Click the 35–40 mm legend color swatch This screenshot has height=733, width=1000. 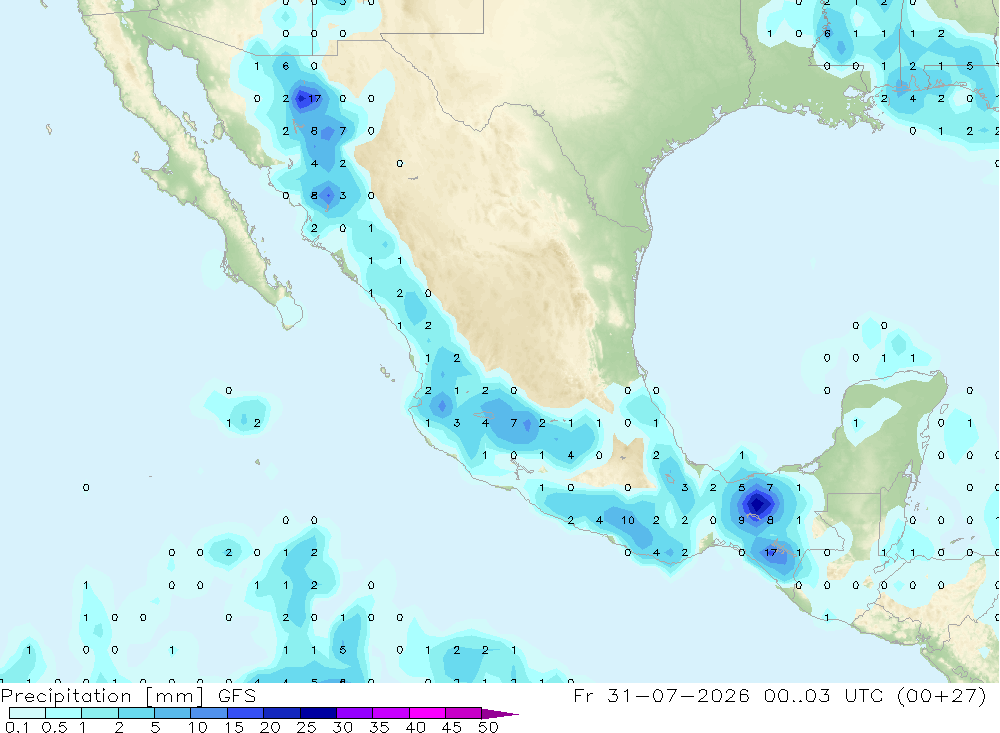[391, 713]
